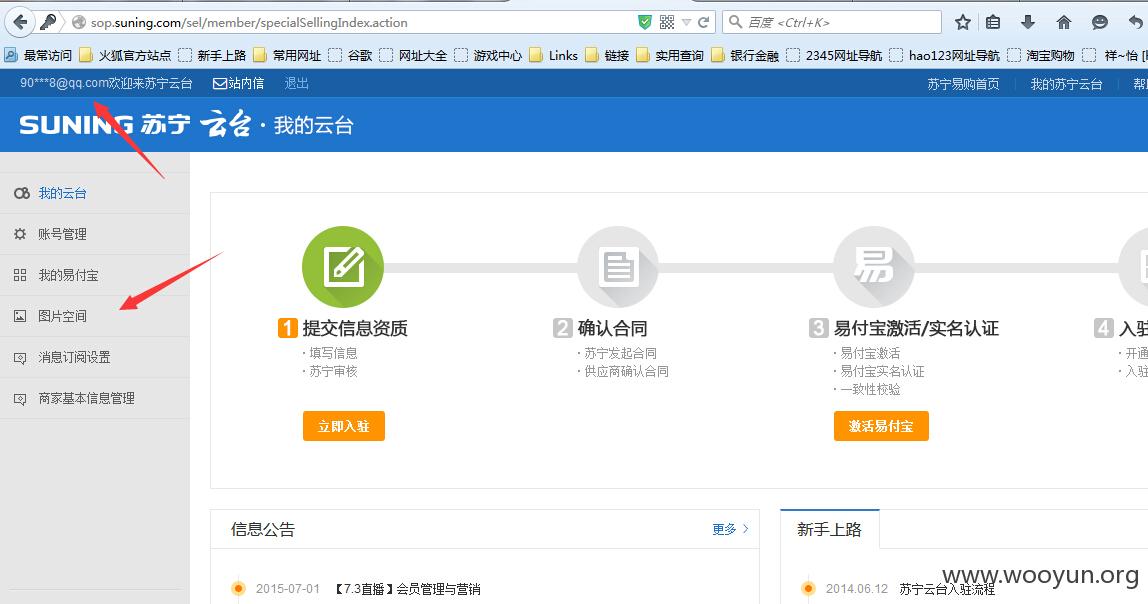Click the key icon beside the address bar
This screenshot has width=1148, height=604.
[x=48, y=22]
